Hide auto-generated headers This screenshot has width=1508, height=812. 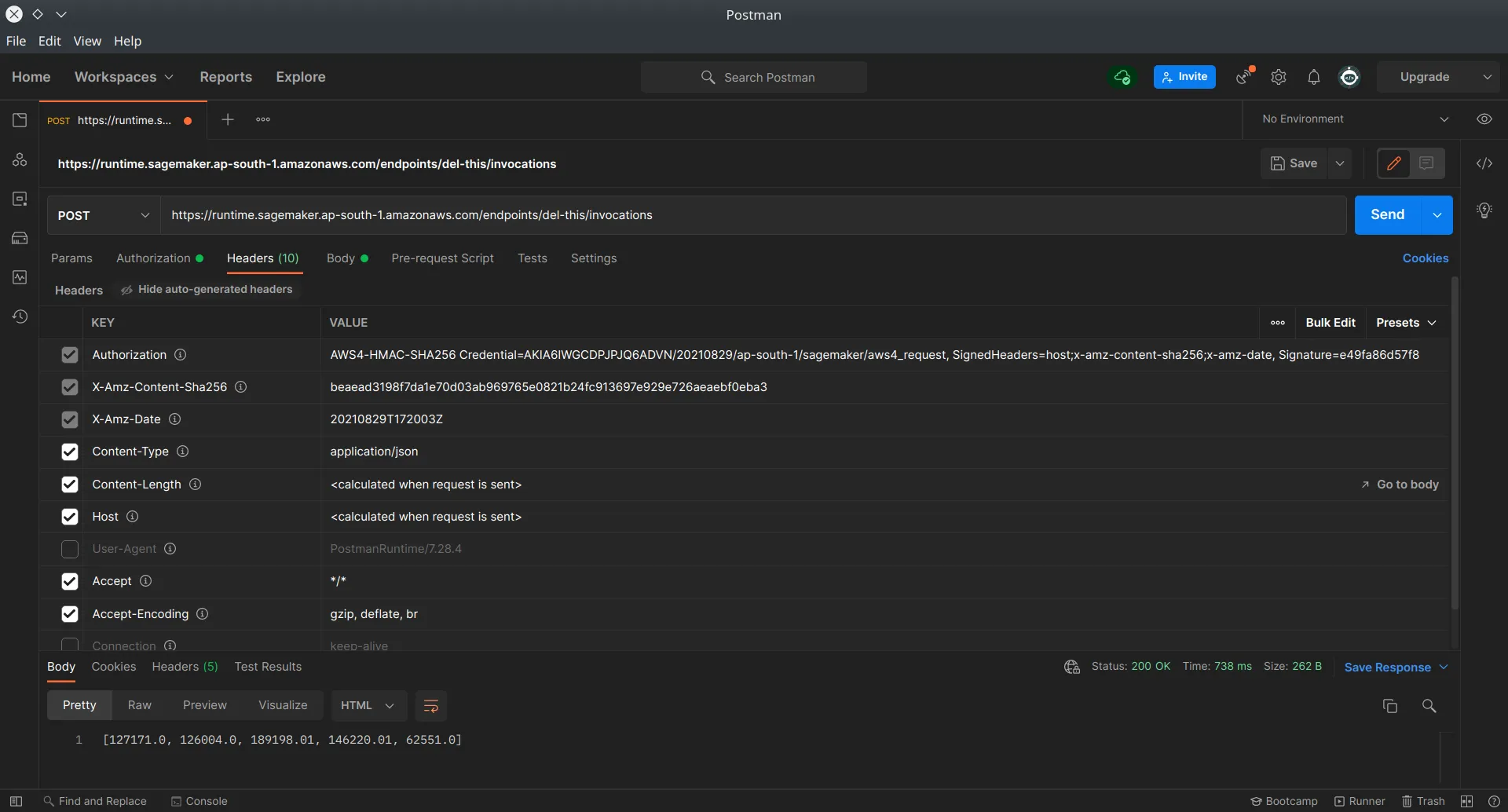pyautogui.click(x=207, y=290)
